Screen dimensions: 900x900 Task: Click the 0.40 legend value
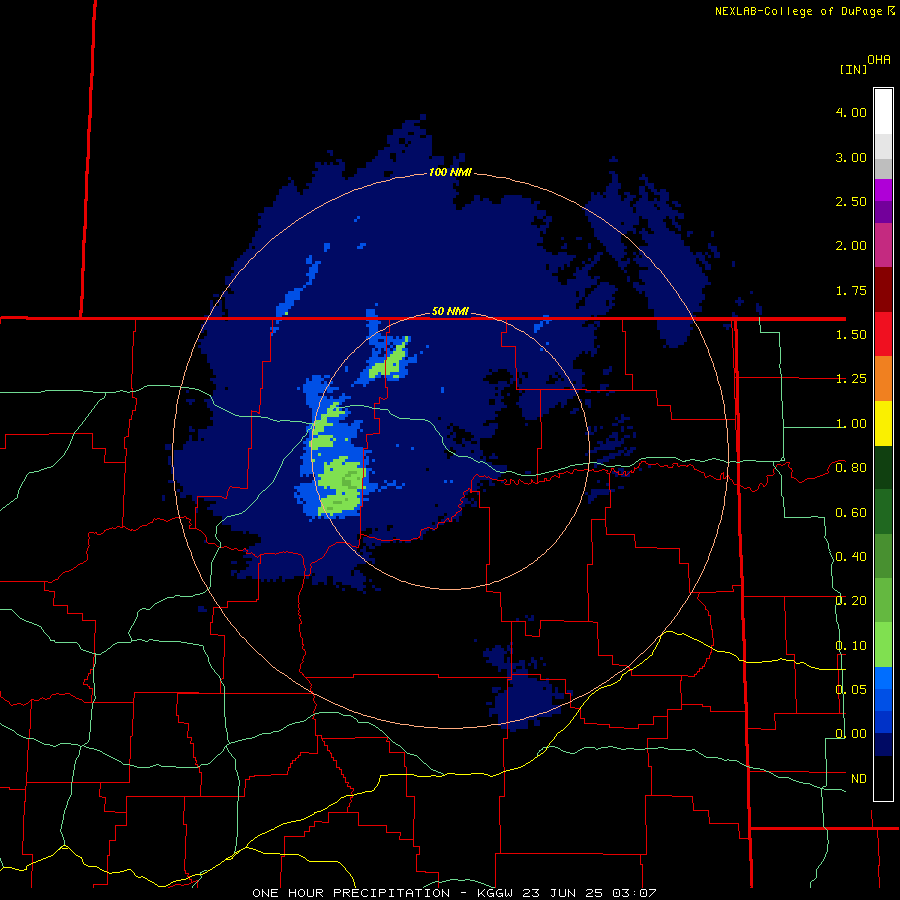click(851, 557)
